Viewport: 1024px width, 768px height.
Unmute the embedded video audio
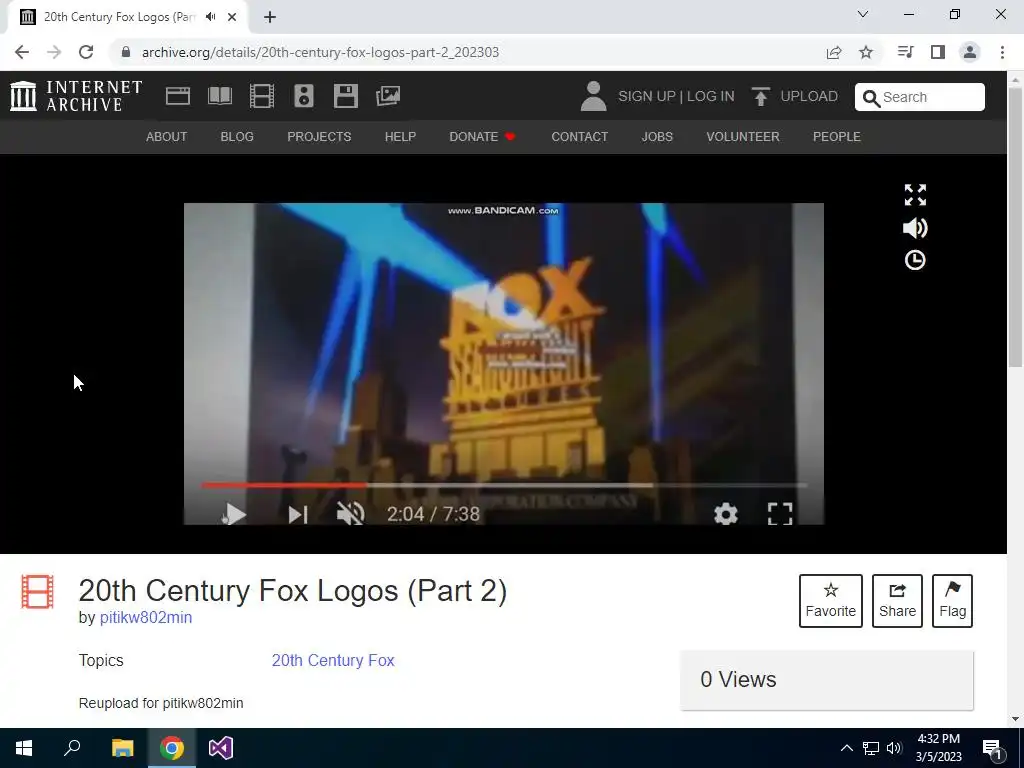pyautogui.click(x=351, y=514)
